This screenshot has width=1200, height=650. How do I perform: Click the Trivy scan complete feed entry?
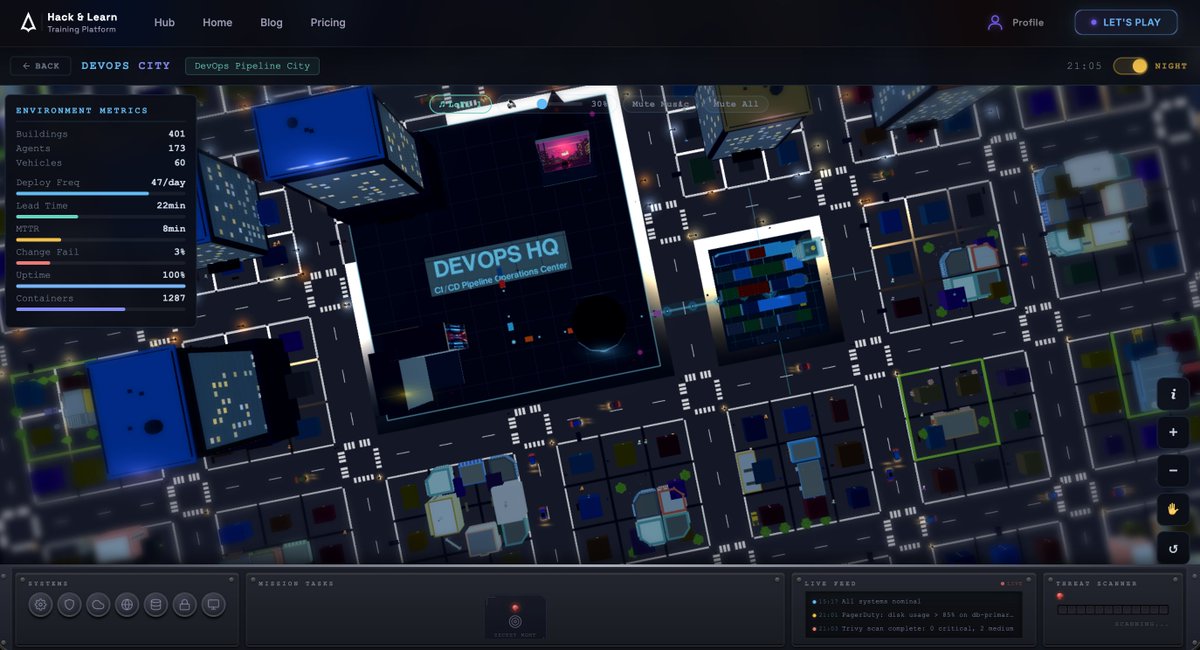click(915, 627)
